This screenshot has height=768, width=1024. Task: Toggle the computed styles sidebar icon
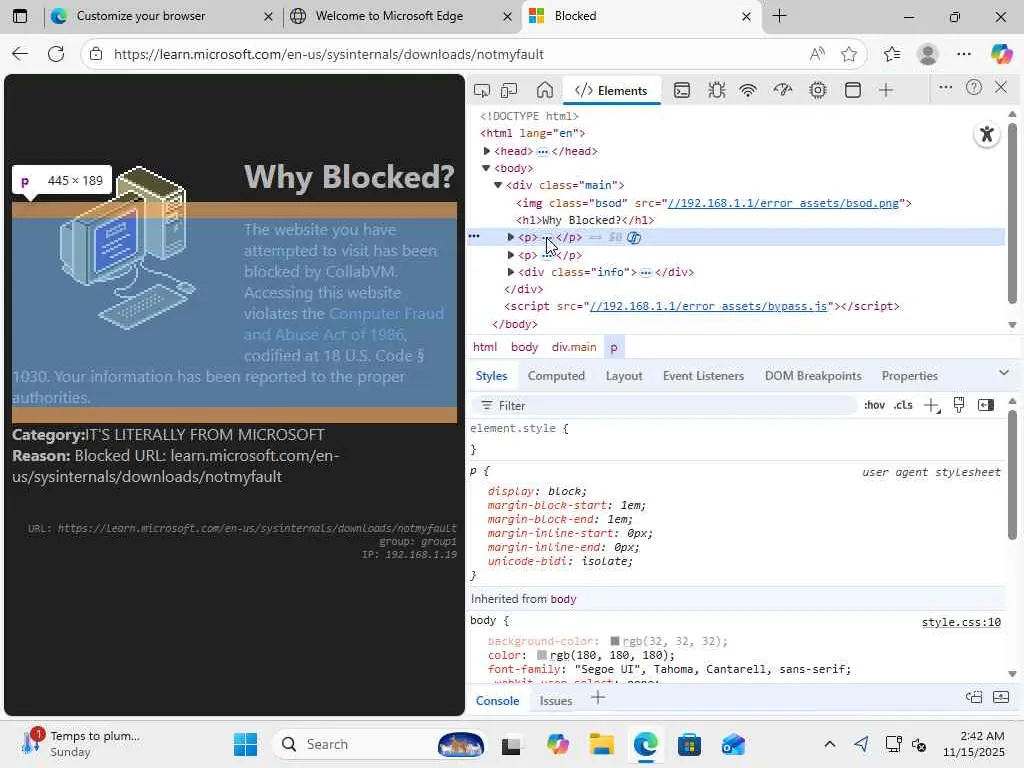(x=986, y=406)
